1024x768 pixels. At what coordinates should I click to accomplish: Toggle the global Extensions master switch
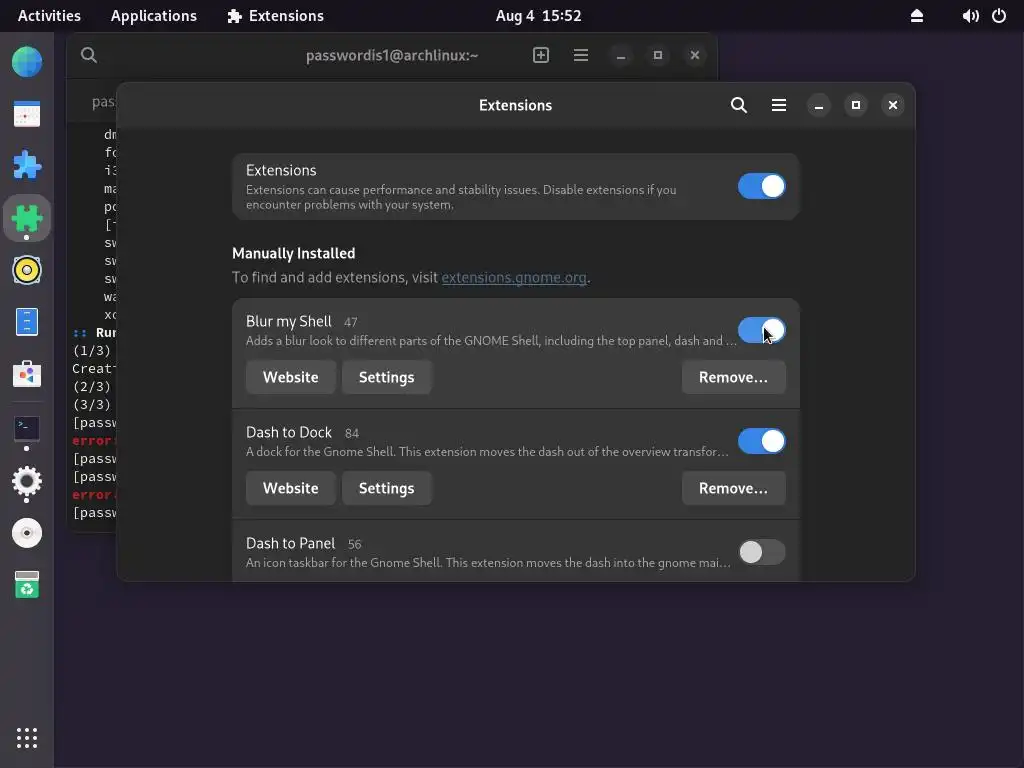(761, 186)
